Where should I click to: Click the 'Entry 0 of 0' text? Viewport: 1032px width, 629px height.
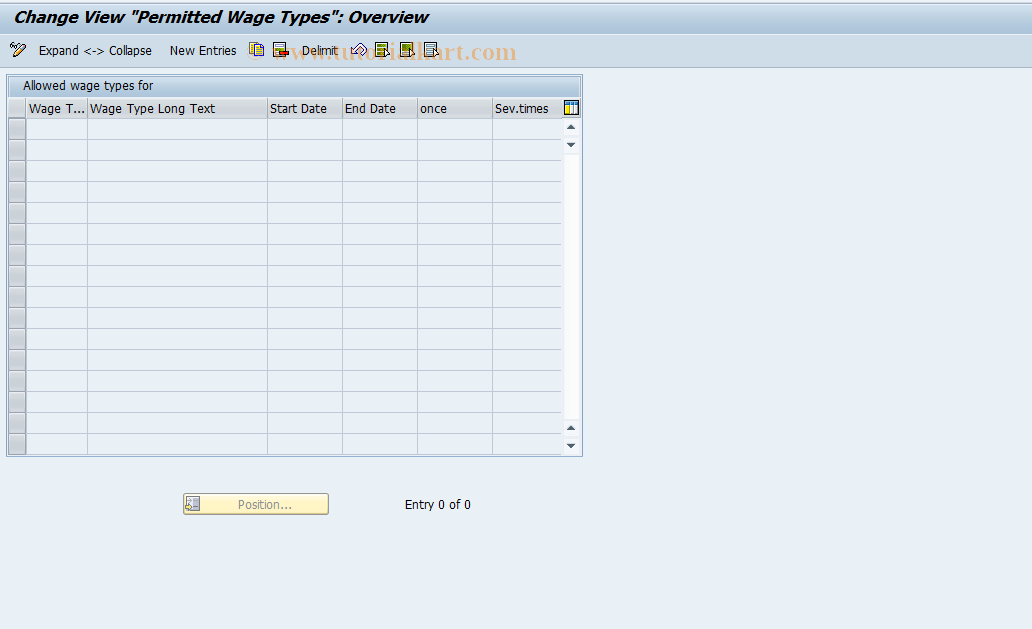click(x=438, y=505)
